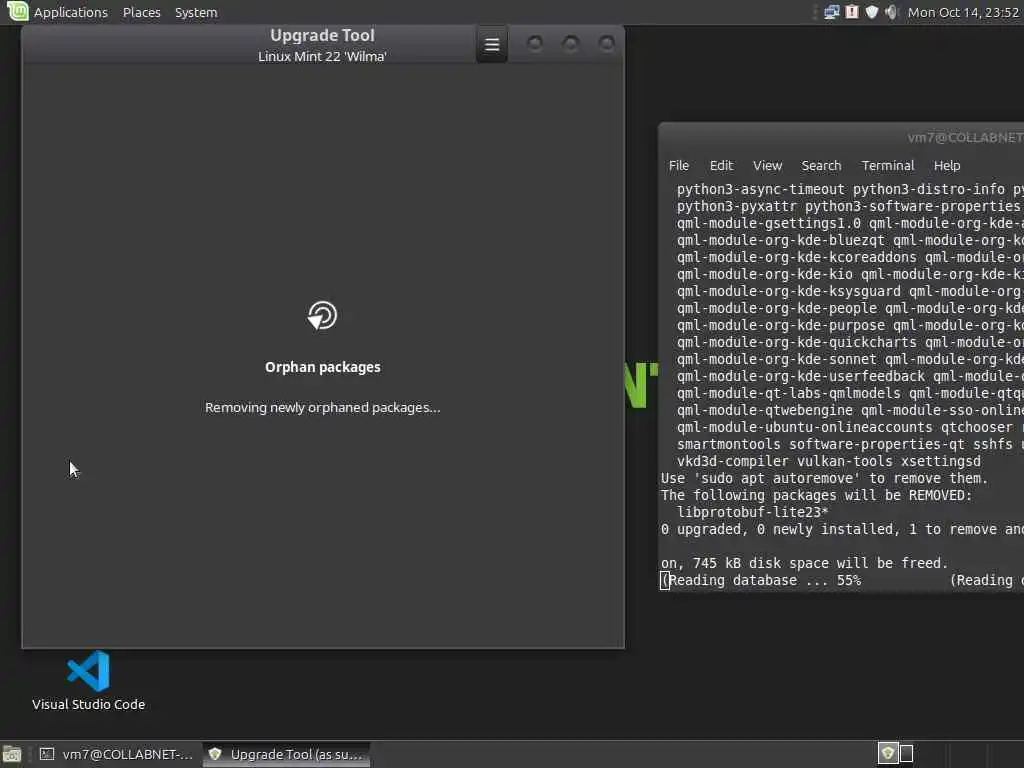This screenshot has width=1024, height=768.
Task: Open the terminal View menu
Action: (767, 165)
